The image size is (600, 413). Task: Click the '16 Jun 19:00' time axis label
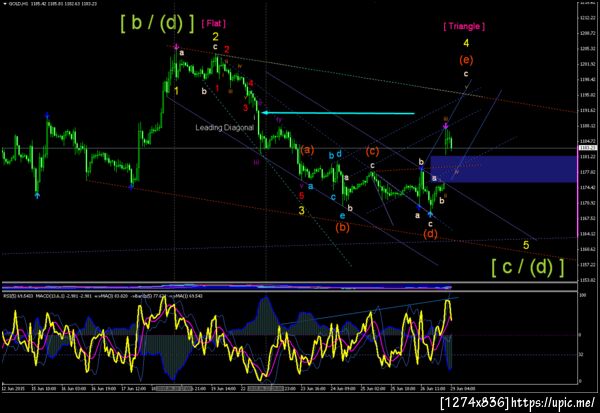click(104, 389)
